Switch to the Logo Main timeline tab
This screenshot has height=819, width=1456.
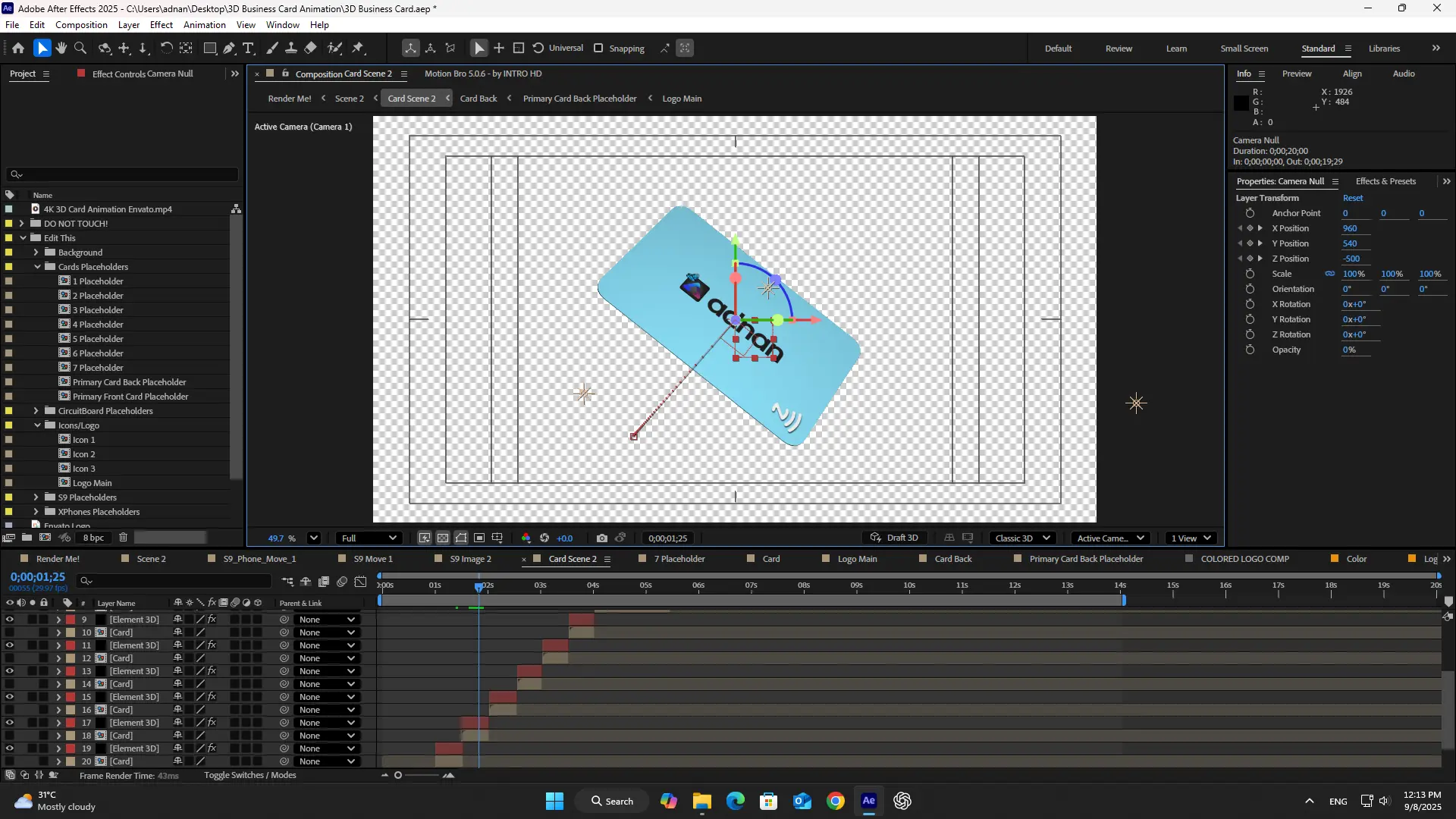[x=857, y=559]
